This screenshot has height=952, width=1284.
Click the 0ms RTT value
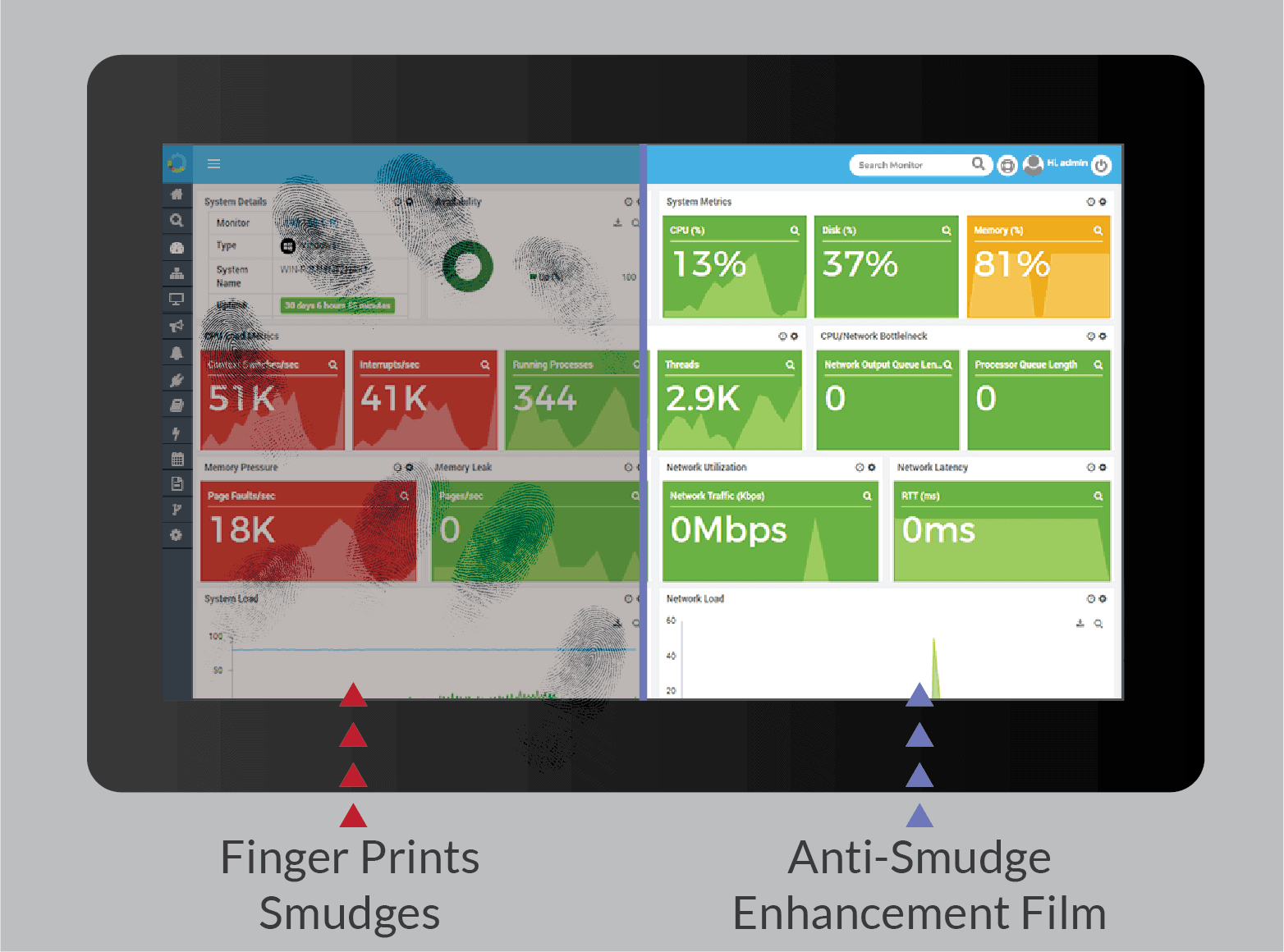(938, 530)
